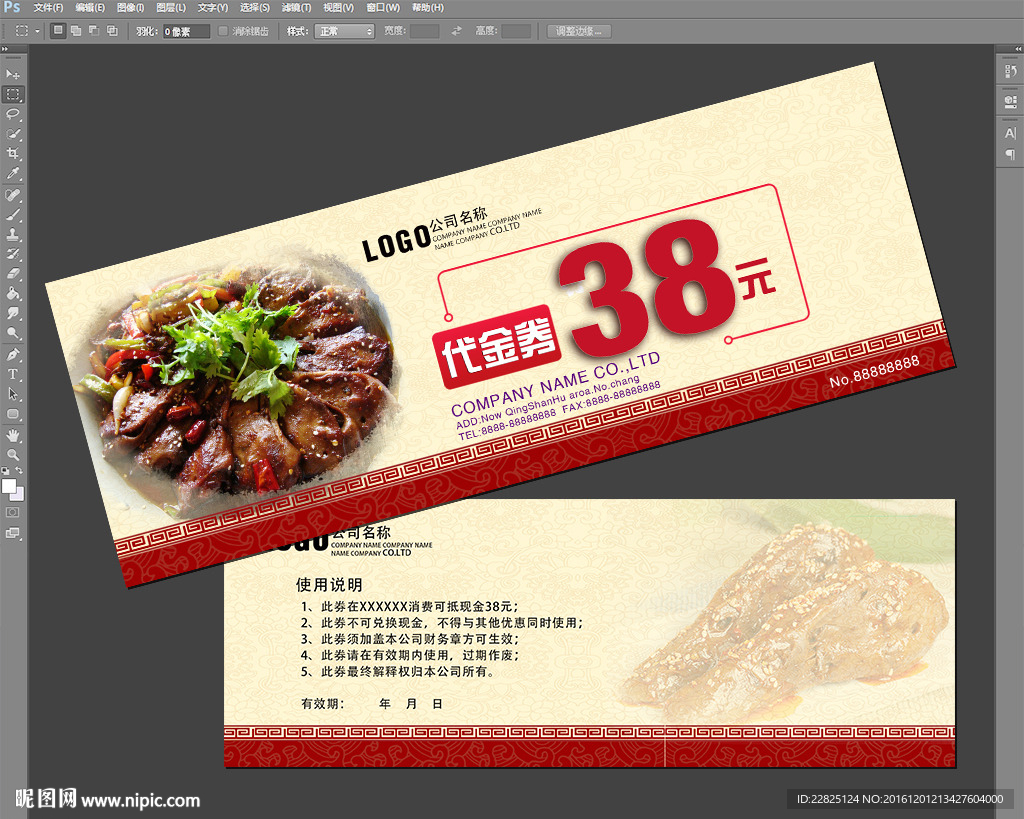Click the 代金券 red label on voucher
This screenshot has height=819, width=1024.
(x=498, y=345)
